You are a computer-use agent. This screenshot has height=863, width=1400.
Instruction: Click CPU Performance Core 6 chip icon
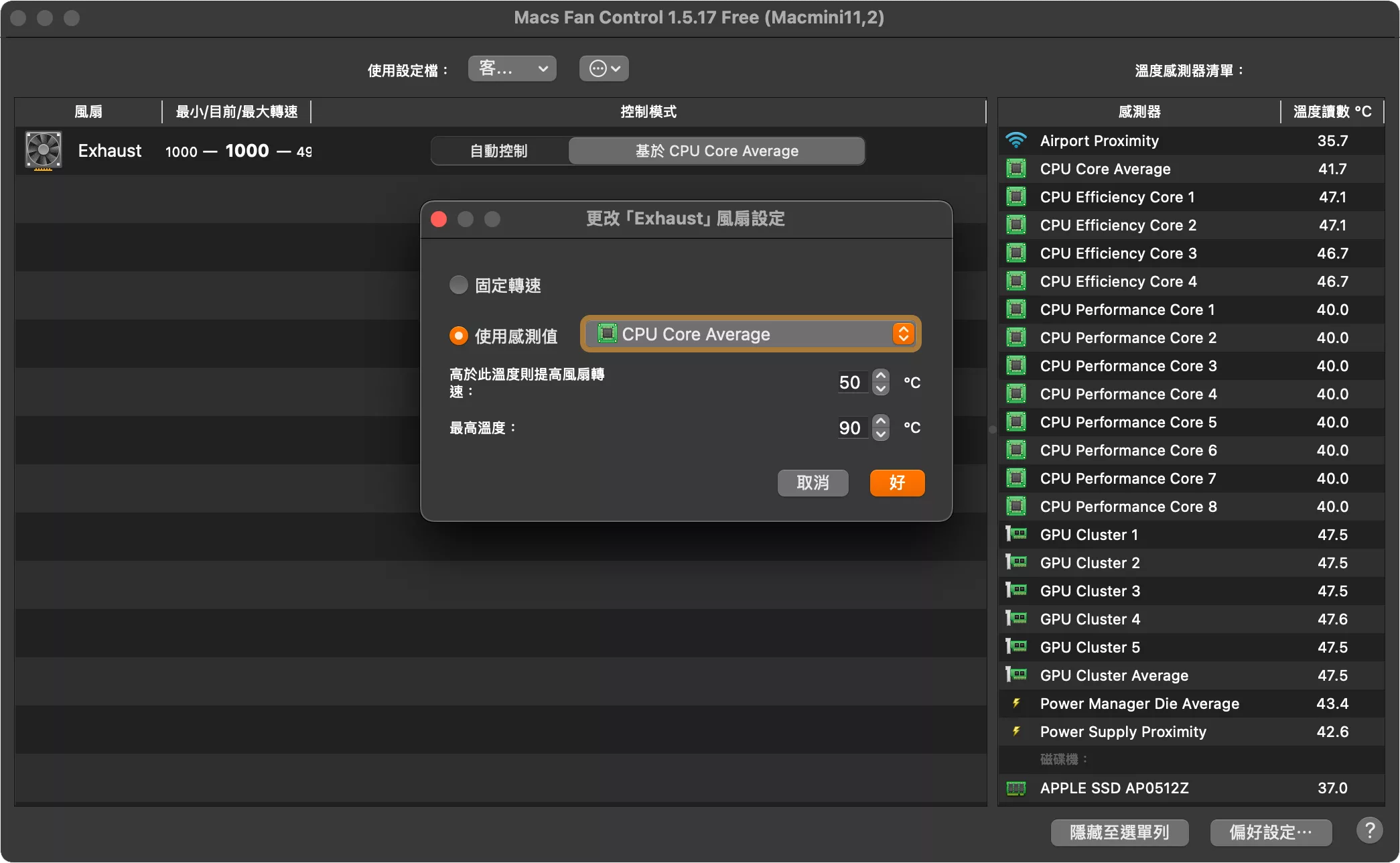pos(1016,450)
